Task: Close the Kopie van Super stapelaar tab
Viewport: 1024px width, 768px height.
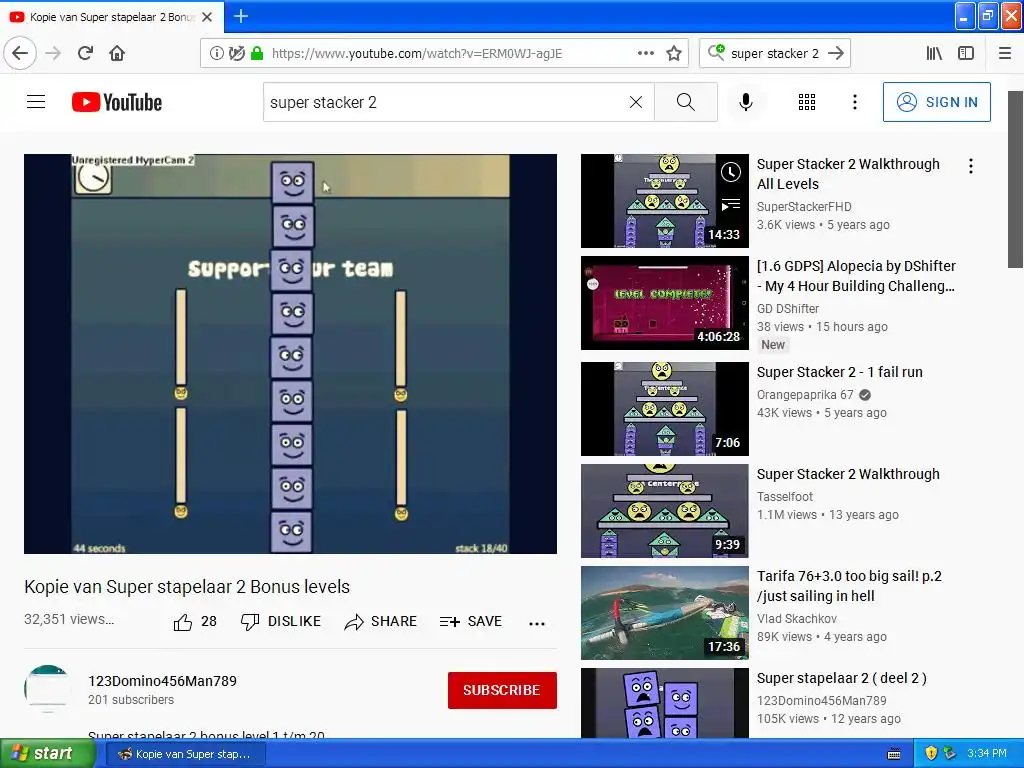Action: click(x=207, y=17)
